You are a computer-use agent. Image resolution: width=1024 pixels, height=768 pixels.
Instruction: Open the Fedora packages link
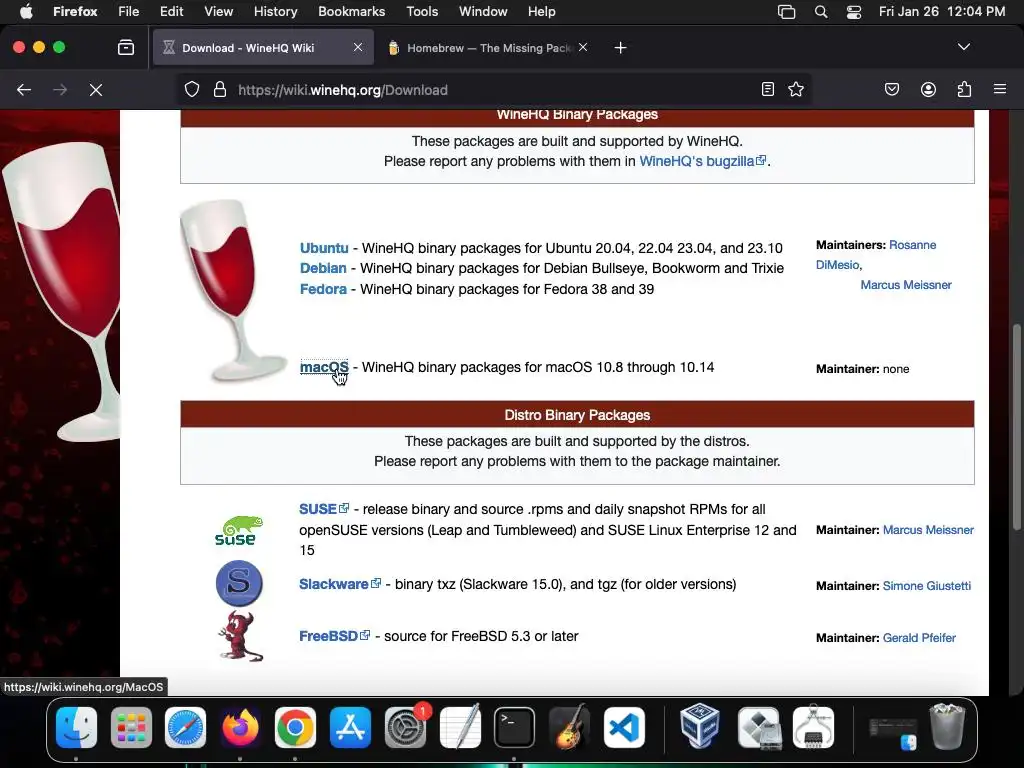coord(323,289)
